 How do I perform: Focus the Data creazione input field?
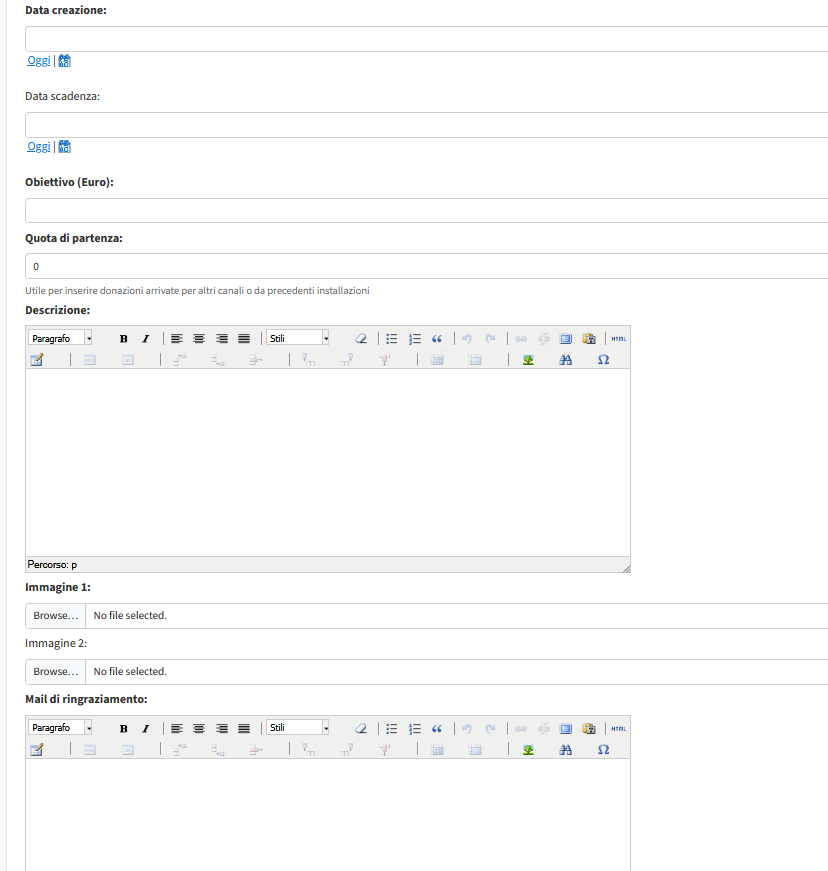click(x=426, y=39)
